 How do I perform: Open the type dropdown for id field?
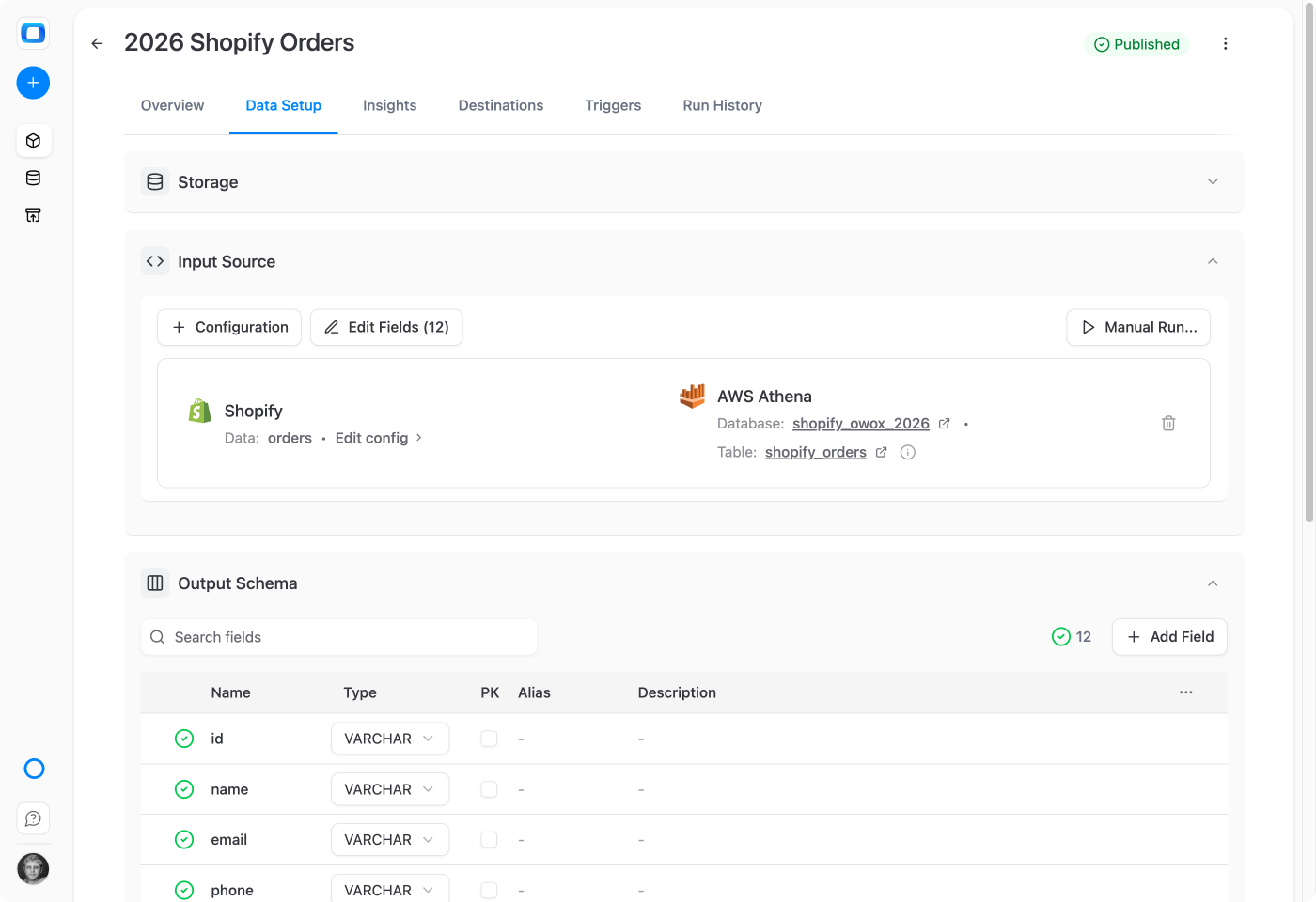pos(390,739)
